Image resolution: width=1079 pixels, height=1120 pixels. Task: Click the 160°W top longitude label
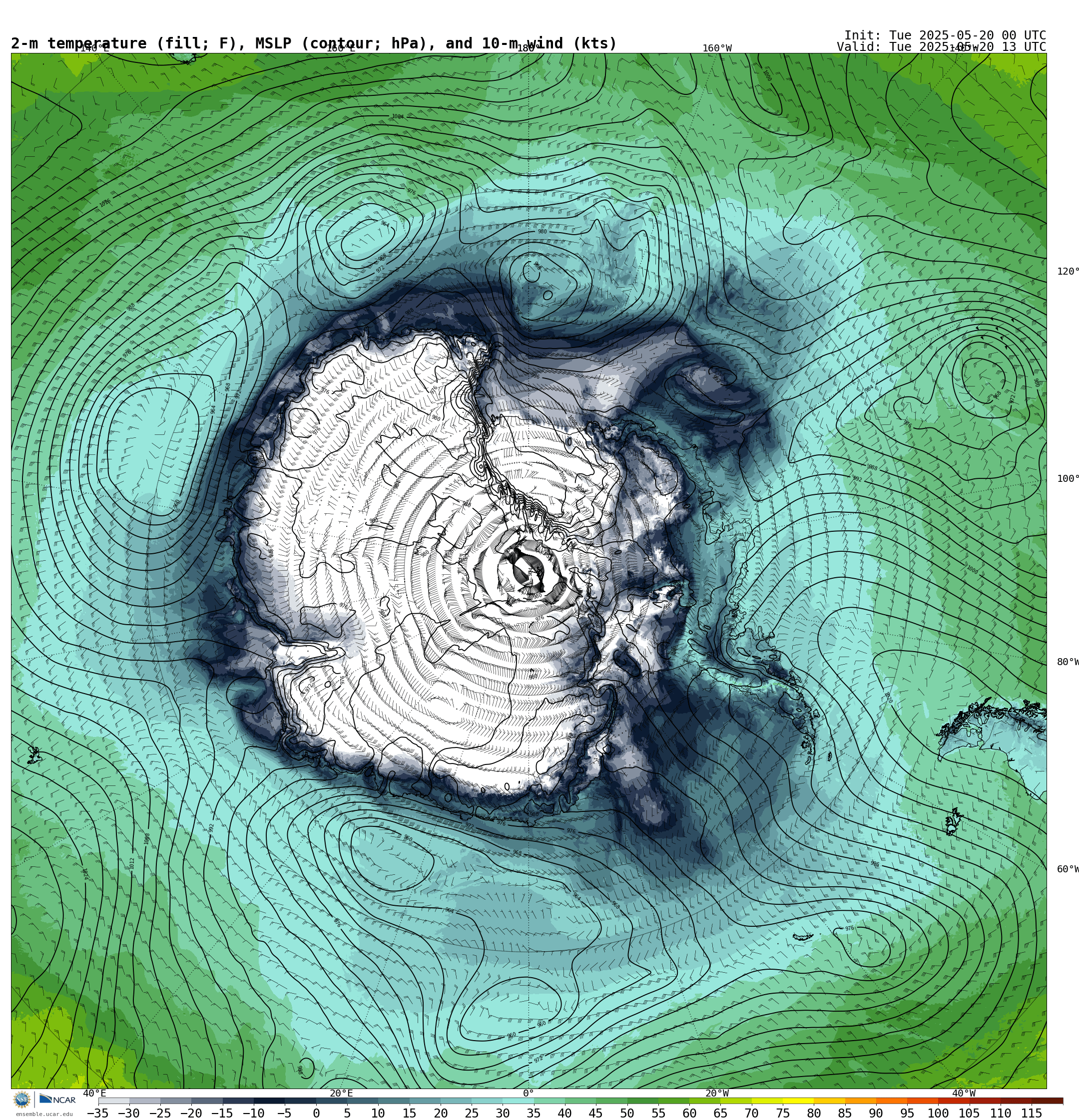717,48
